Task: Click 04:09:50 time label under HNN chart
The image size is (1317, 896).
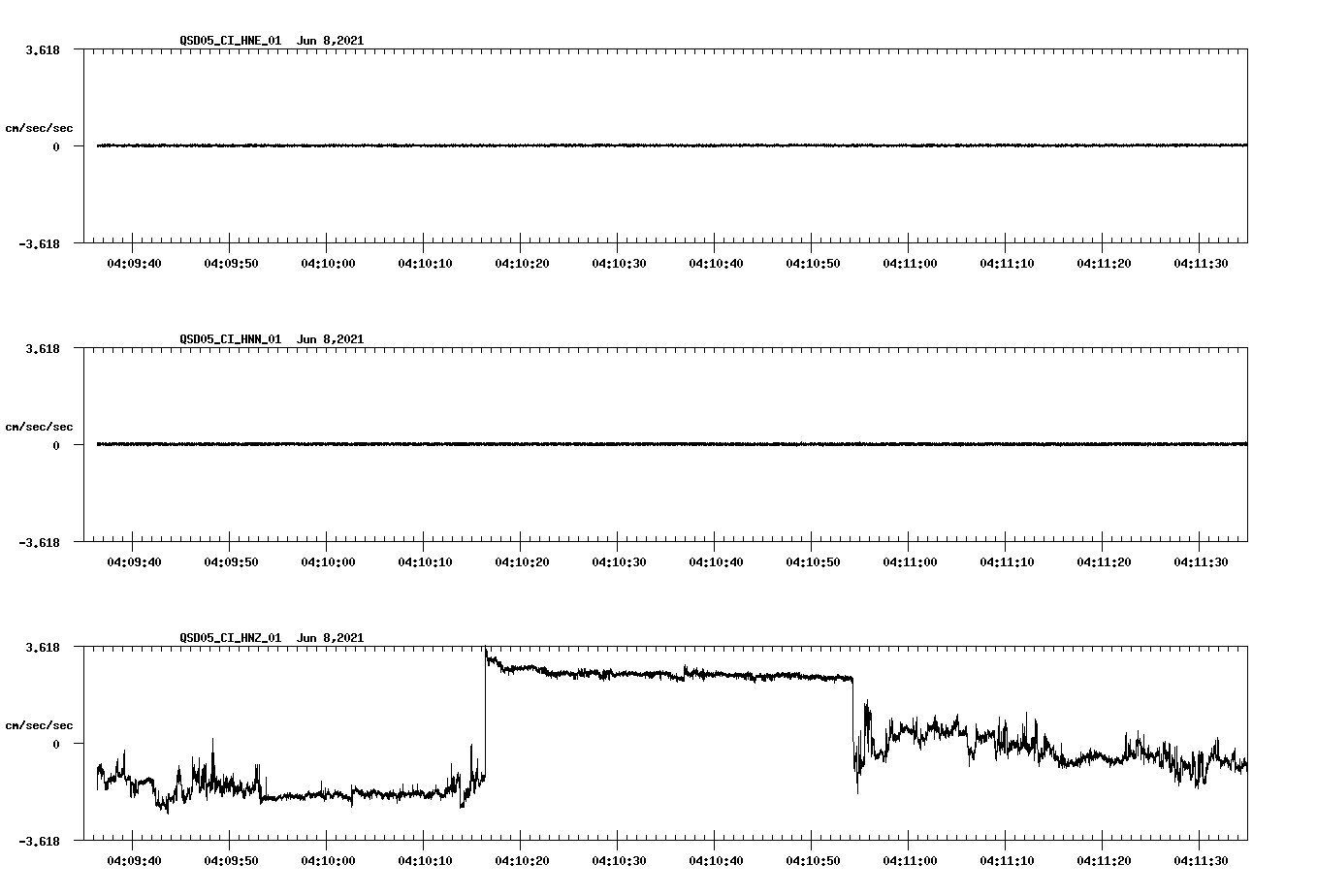Action: 231,562
